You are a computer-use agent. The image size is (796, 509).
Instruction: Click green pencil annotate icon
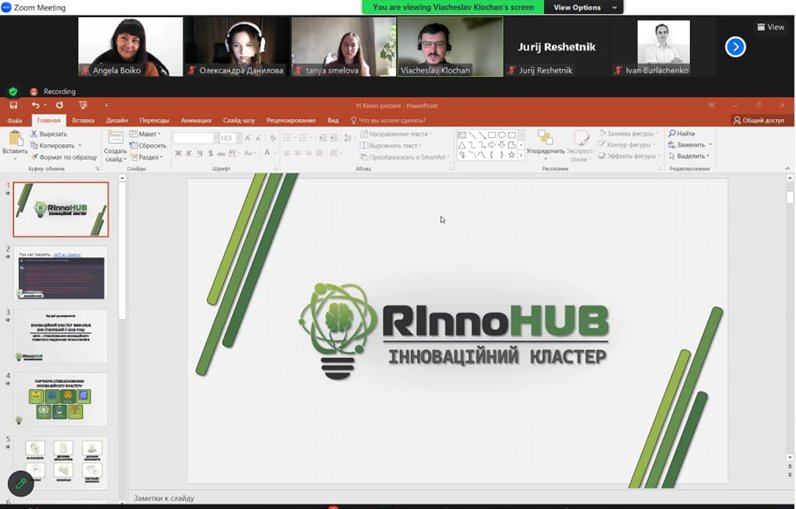click(x=21, y=483)
